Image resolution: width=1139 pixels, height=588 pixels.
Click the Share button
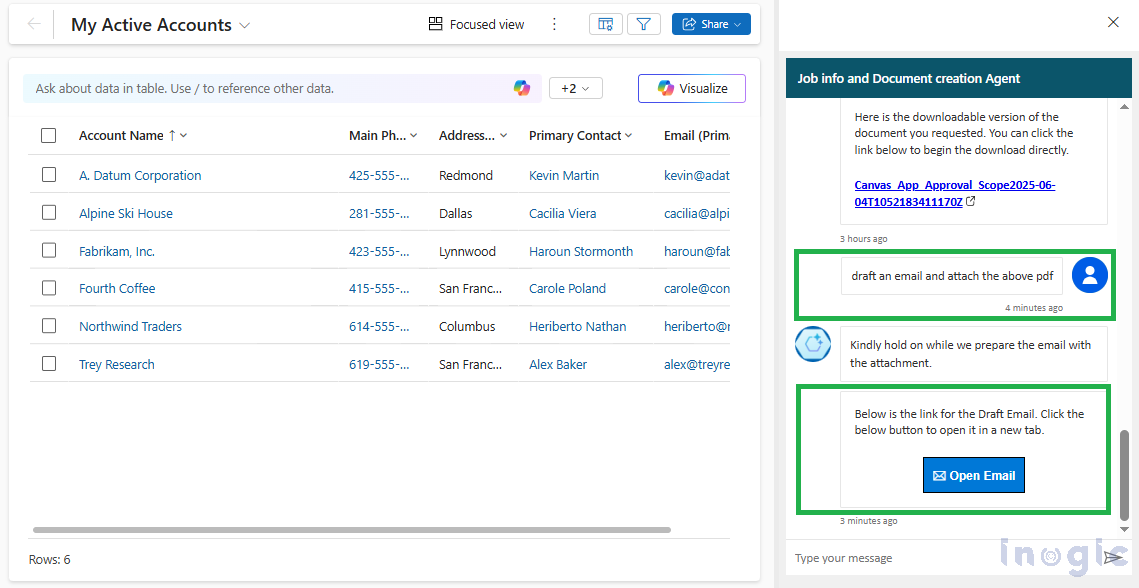[711, 25]
